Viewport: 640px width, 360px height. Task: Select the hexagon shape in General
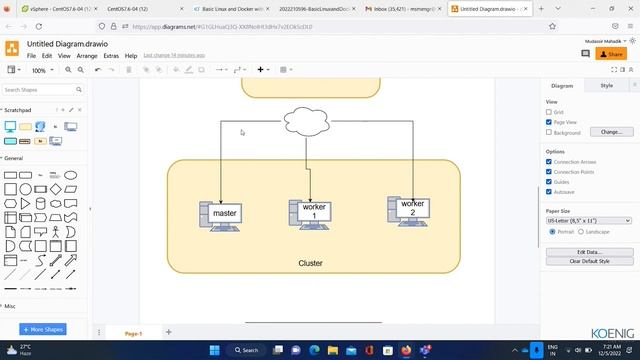pyautogui.click(x=10, y=203)
